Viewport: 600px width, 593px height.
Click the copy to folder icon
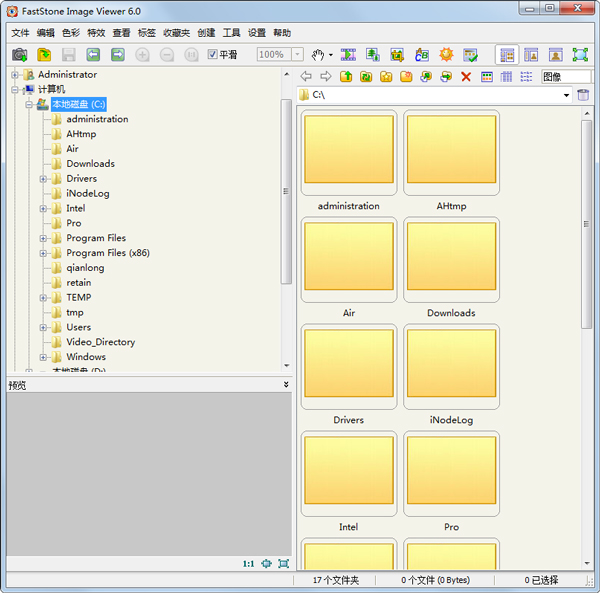(426, 77)
